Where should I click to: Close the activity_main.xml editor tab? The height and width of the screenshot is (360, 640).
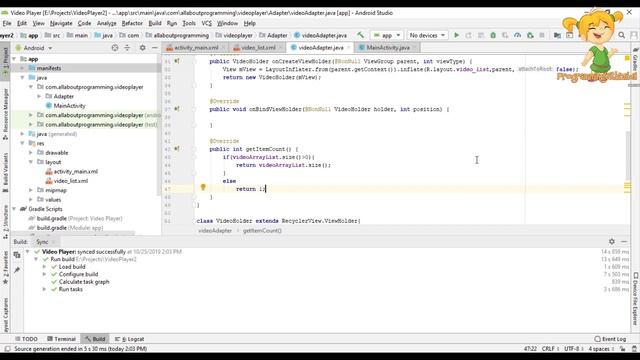tap(223, 48)
